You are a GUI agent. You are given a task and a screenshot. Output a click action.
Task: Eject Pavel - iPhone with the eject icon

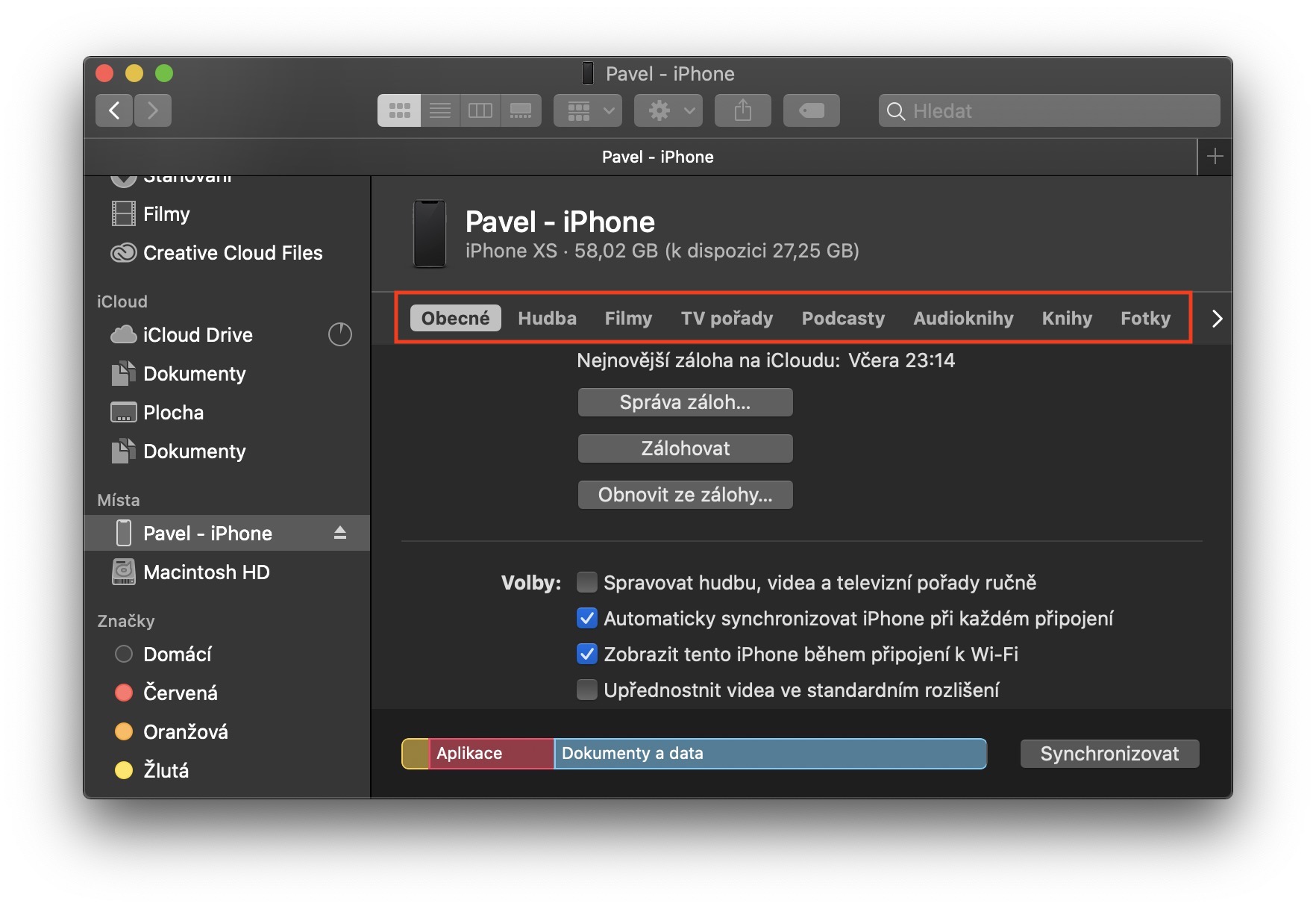340,533
